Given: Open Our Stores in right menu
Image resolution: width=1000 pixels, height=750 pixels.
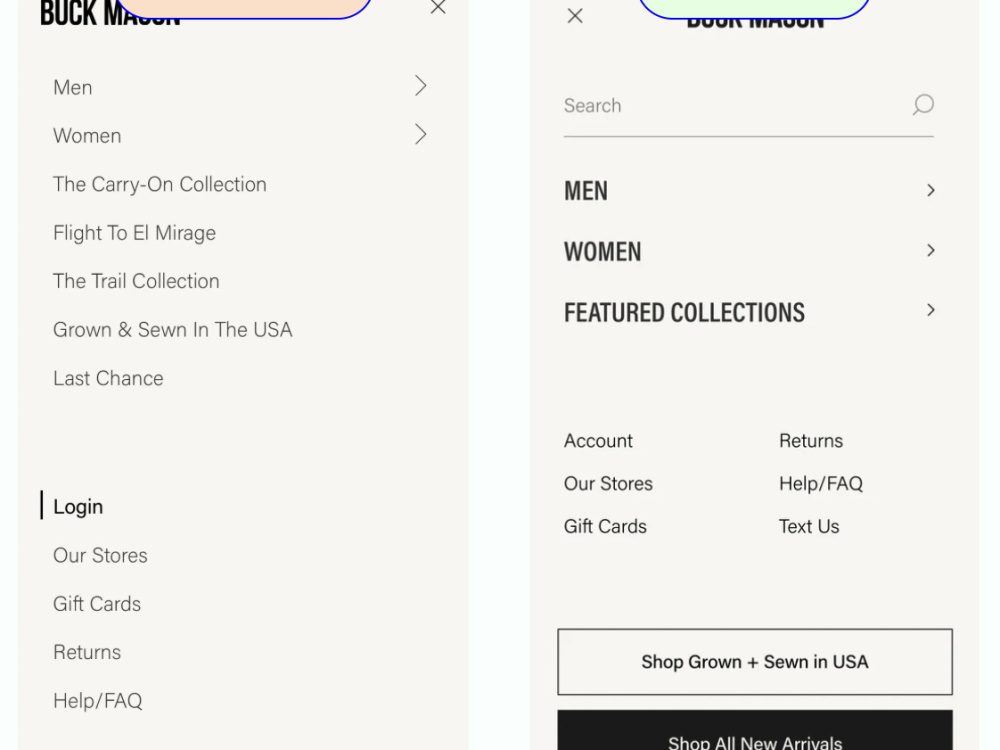Looking at the screenshot, I should click(x=608, y=483).
